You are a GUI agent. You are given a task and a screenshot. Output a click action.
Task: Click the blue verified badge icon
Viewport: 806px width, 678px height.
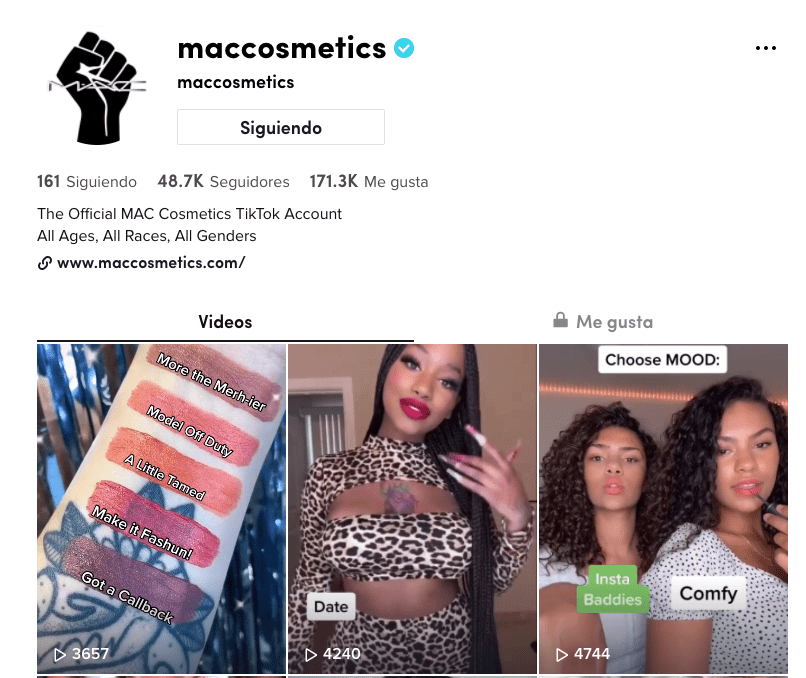[x=404, y=48]
